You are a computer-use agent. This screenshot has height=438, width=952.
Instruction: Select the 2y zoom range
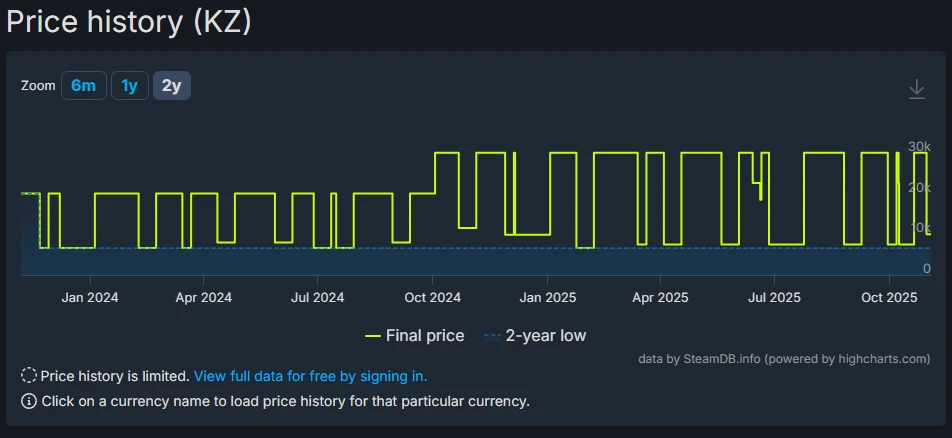coord(172,86)
